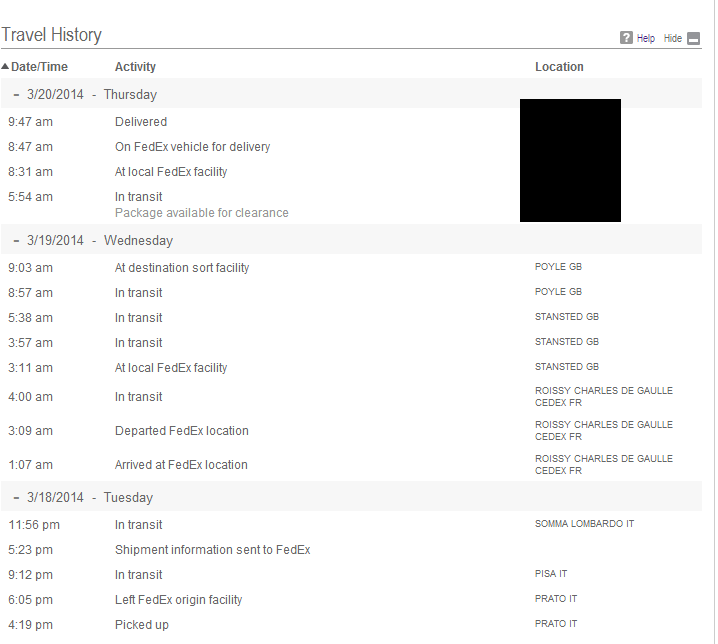The width and height of the screenshot is (718, 644).
Task: Click STANSTED GB location at 5:38 am
Action: pos(567,317)
